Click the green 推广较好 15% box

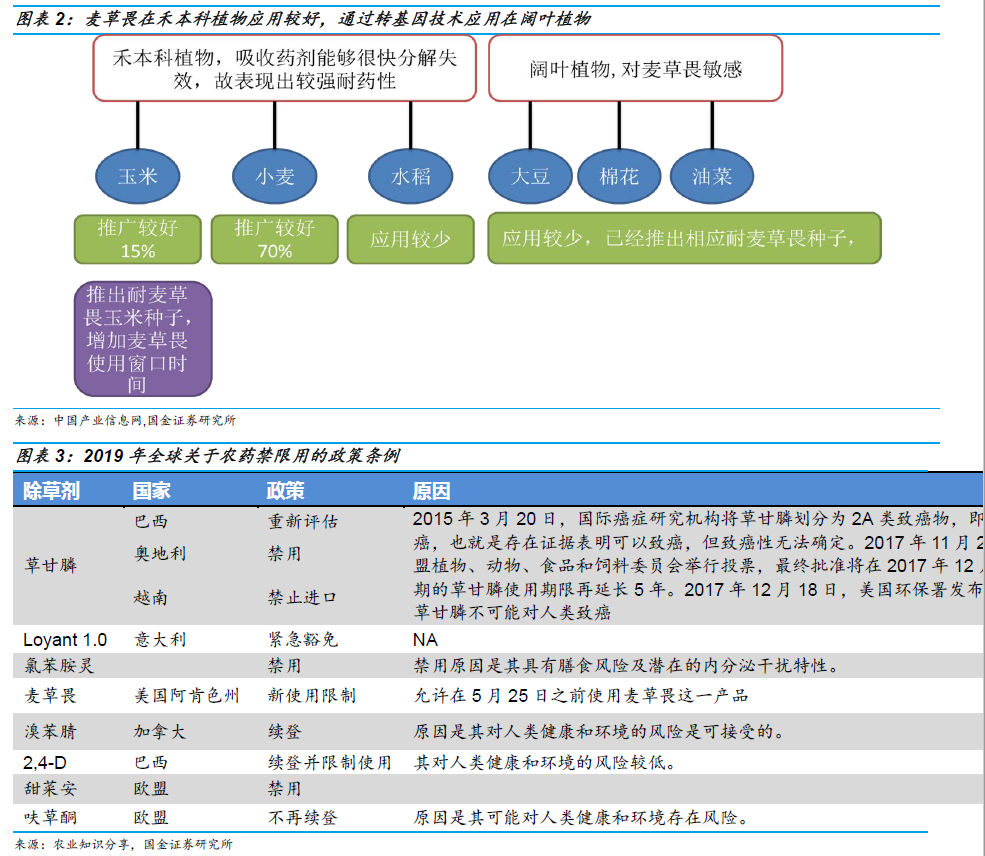(138, 239)
